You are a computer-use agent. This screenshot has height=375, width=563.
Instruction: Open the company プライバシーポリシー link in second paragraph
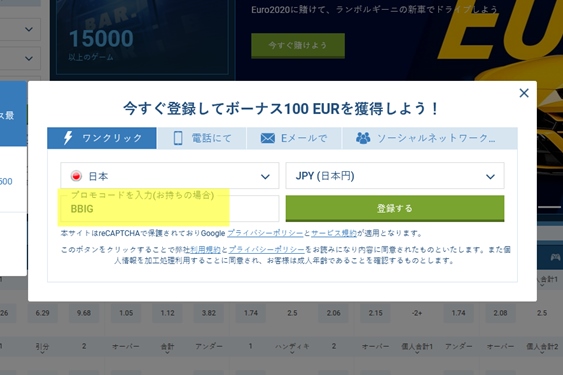point(266,249)
